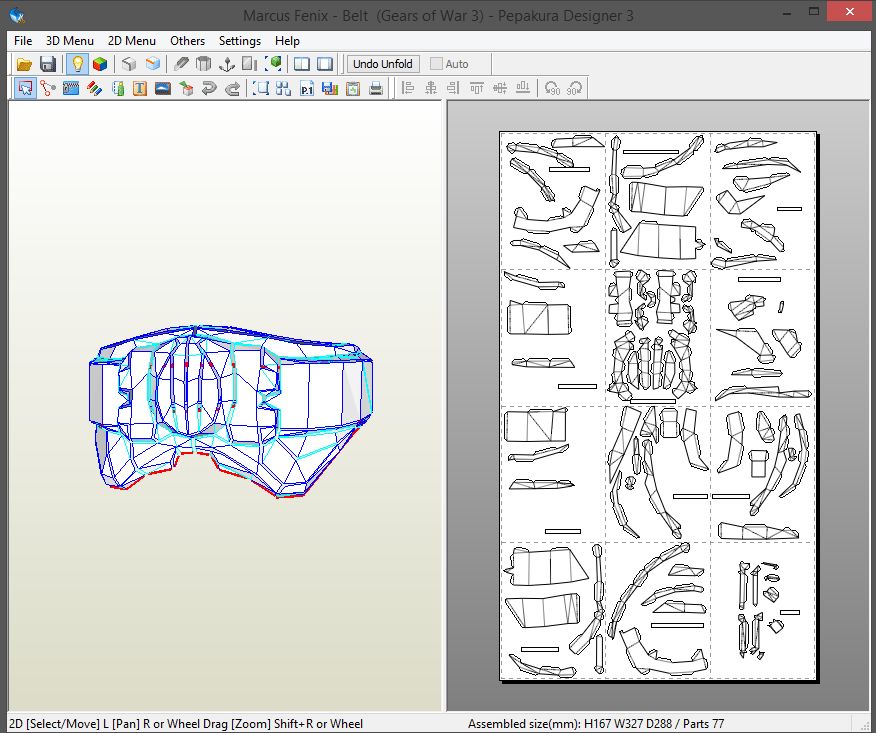This screenshot has height=733, width=876.
Task: Click the align vertical centers icon
Action: [500, 88]
